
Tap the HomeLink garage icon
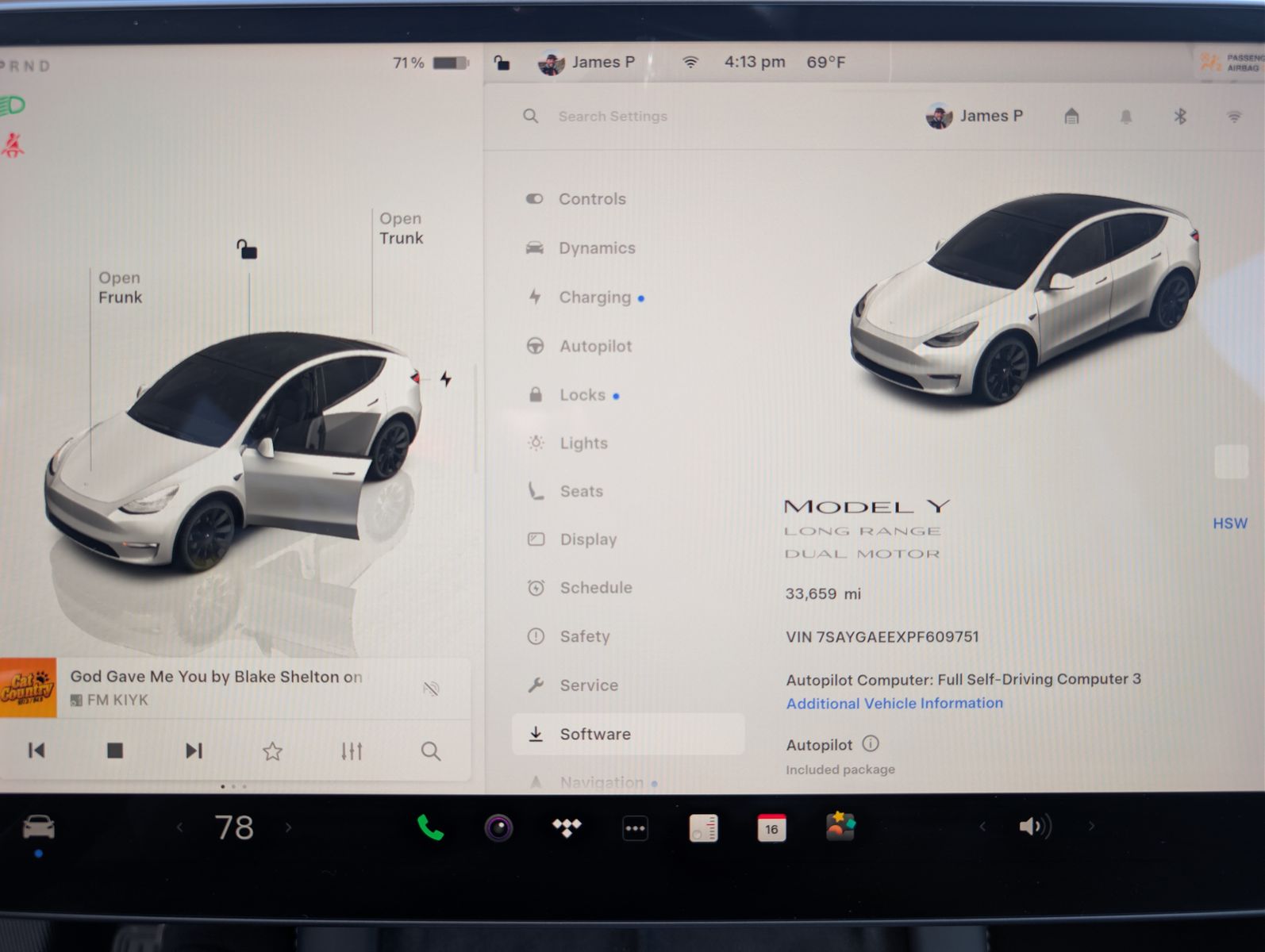coord(1071,117)
